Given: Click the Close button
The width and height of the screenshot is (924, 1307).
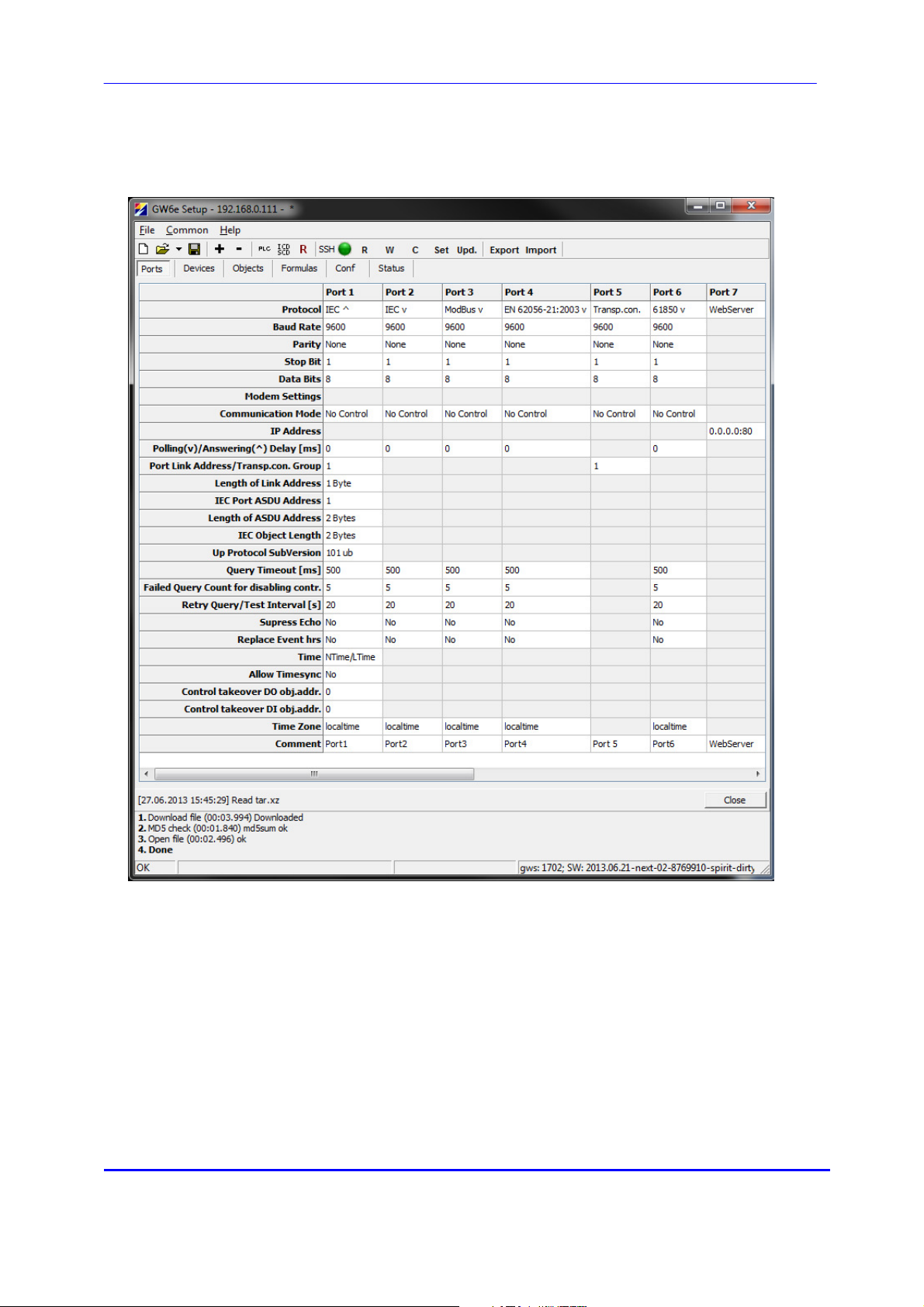Looking at the screenshot, I should (x=735, y=800).
